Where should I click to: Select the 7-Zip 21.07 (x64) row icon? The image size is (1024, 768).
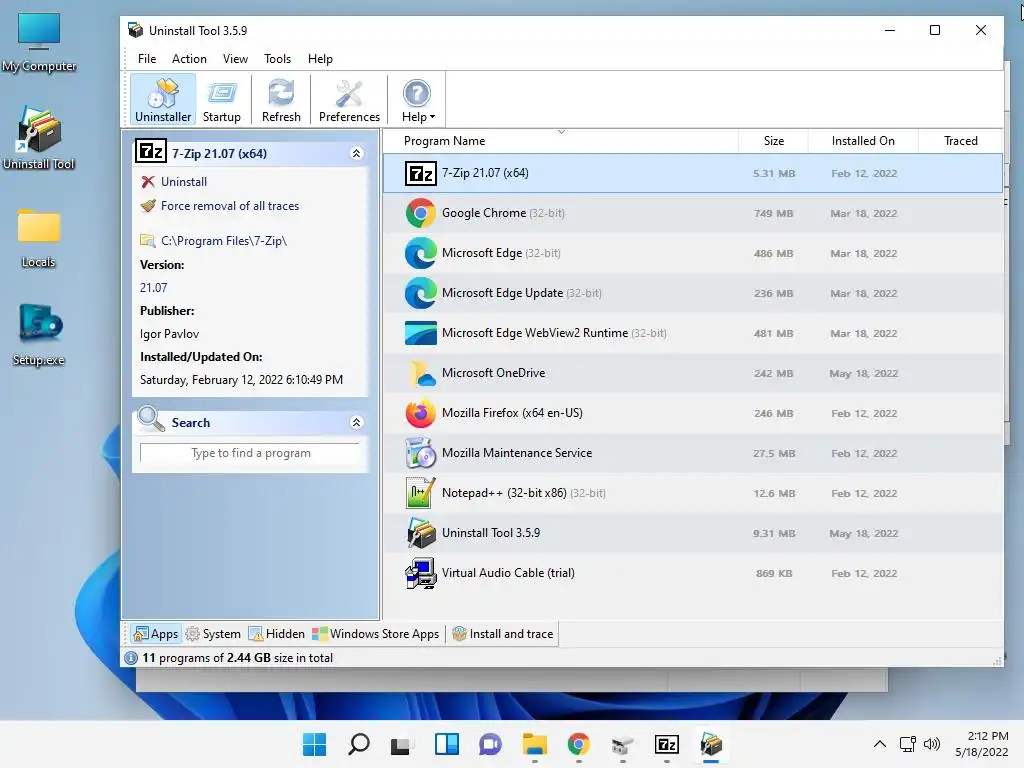(421, 173)
